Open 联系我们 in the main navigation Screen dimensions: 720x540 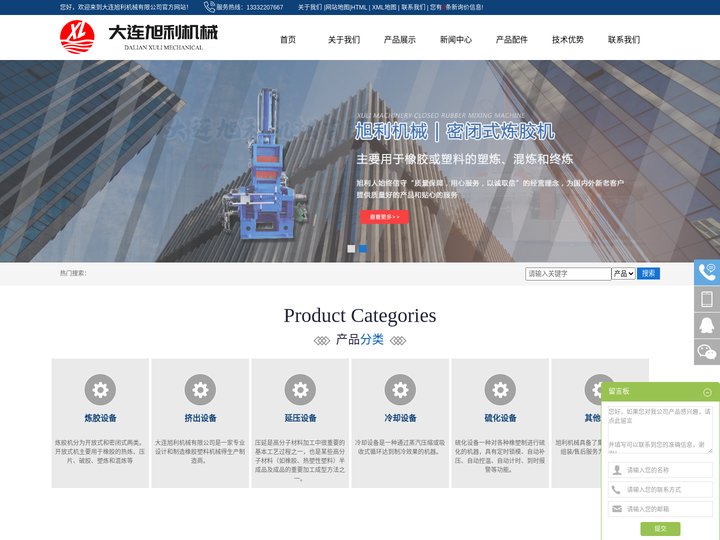coord(624,40)
